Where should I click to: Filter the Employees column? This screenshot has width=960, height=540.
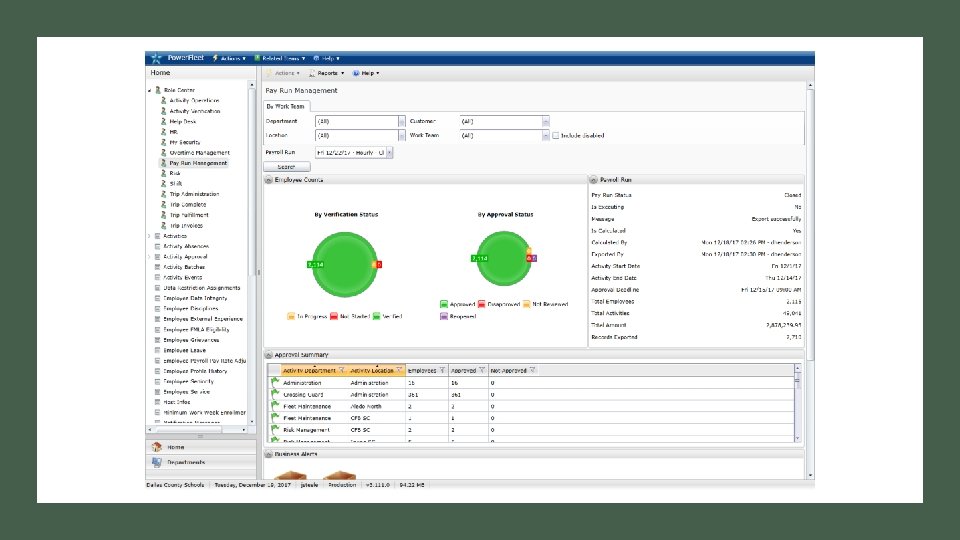tap(442, 370)
